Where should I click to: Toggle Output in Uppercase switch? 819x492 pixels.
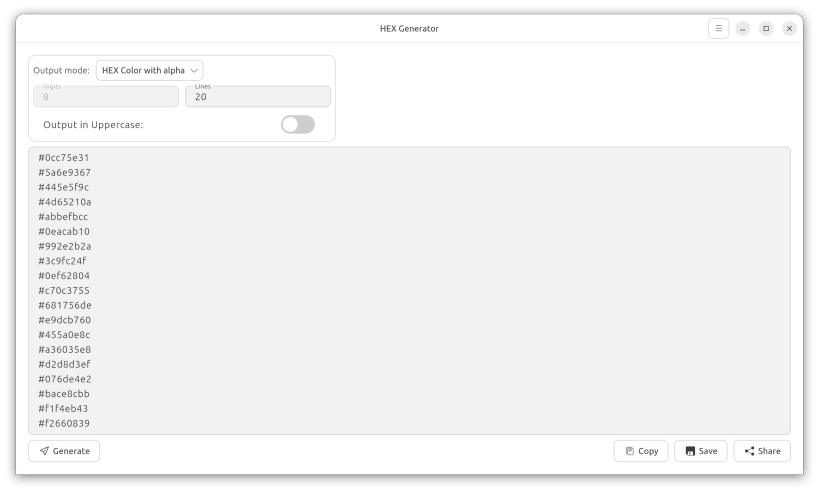pos(298,125)
